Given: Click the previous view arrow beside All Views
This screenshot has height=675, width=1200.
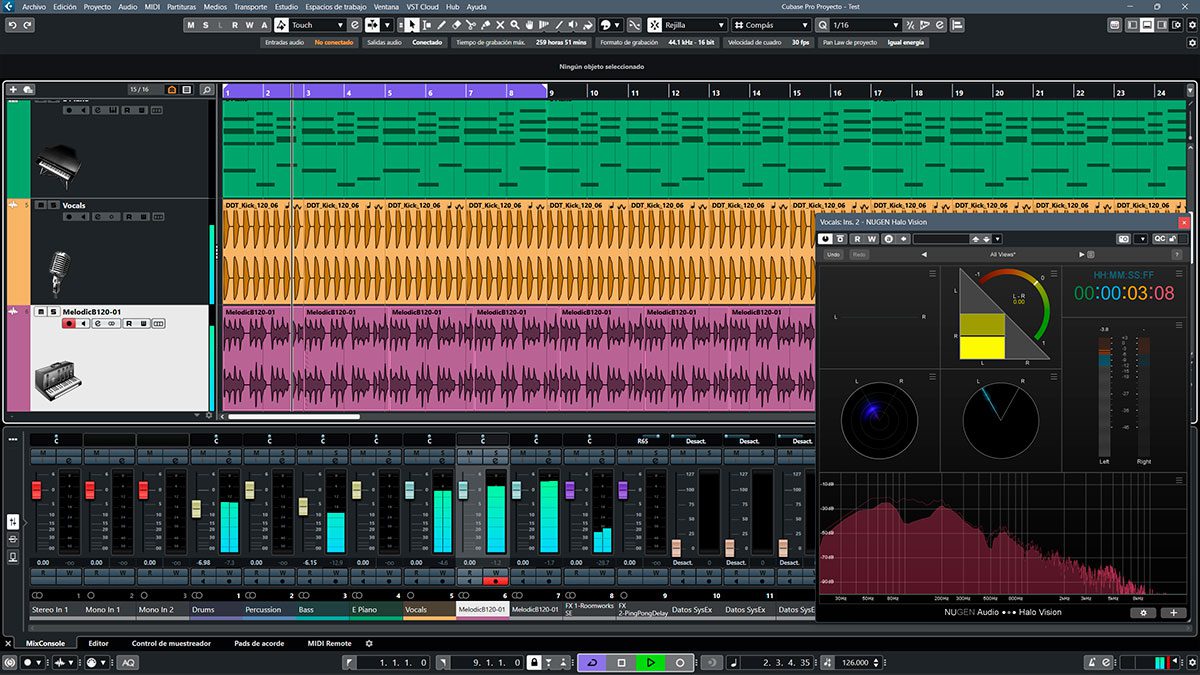Looking at the screenshot, I should 924,255.
